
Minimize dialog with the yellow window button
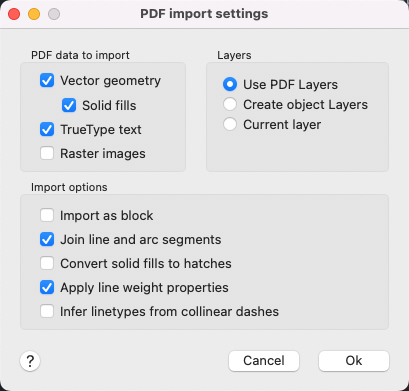pos(34,14)
